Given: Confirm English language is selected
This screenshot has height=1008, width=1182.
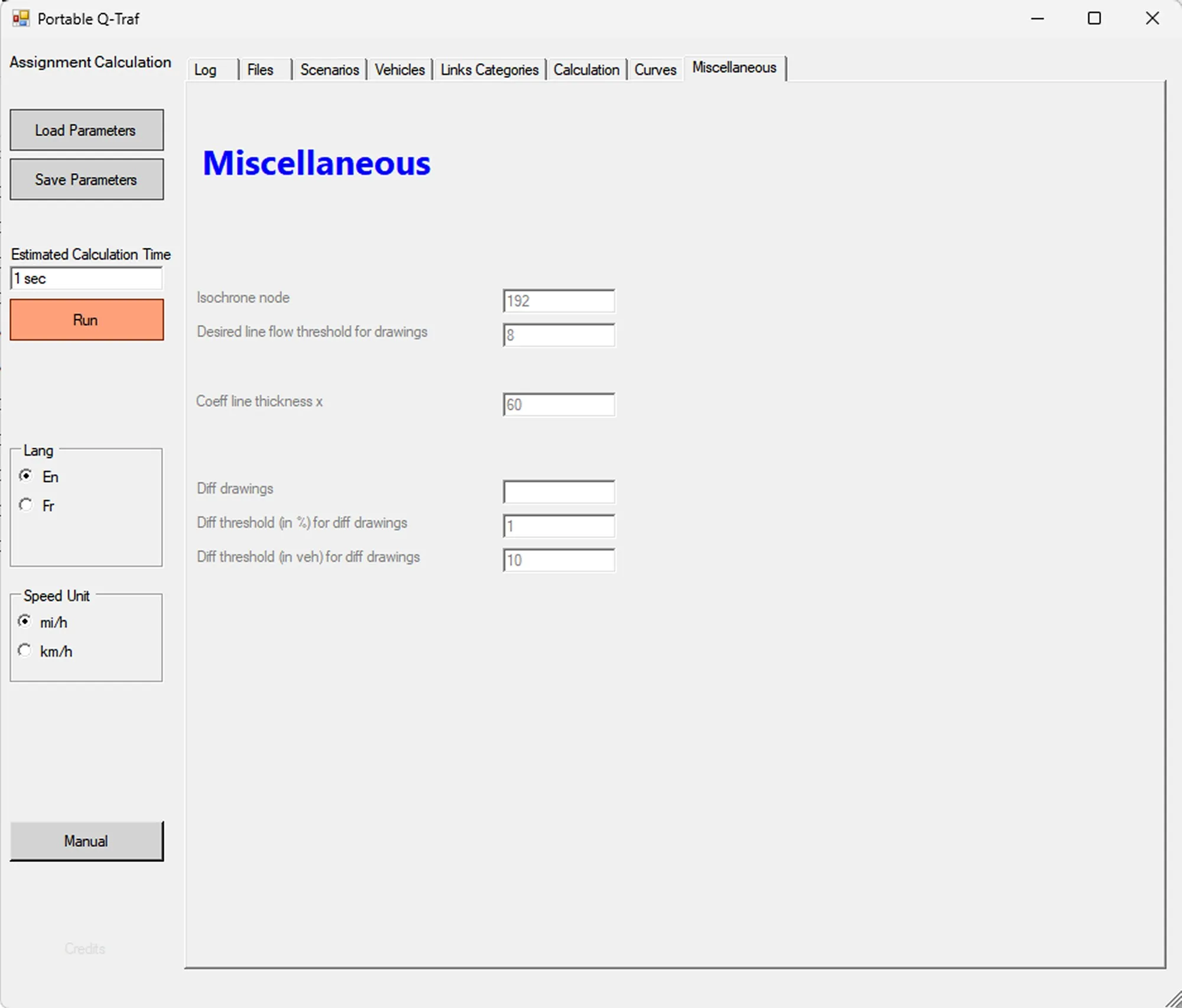Looking at the screenshot, I should coord(25,475).
